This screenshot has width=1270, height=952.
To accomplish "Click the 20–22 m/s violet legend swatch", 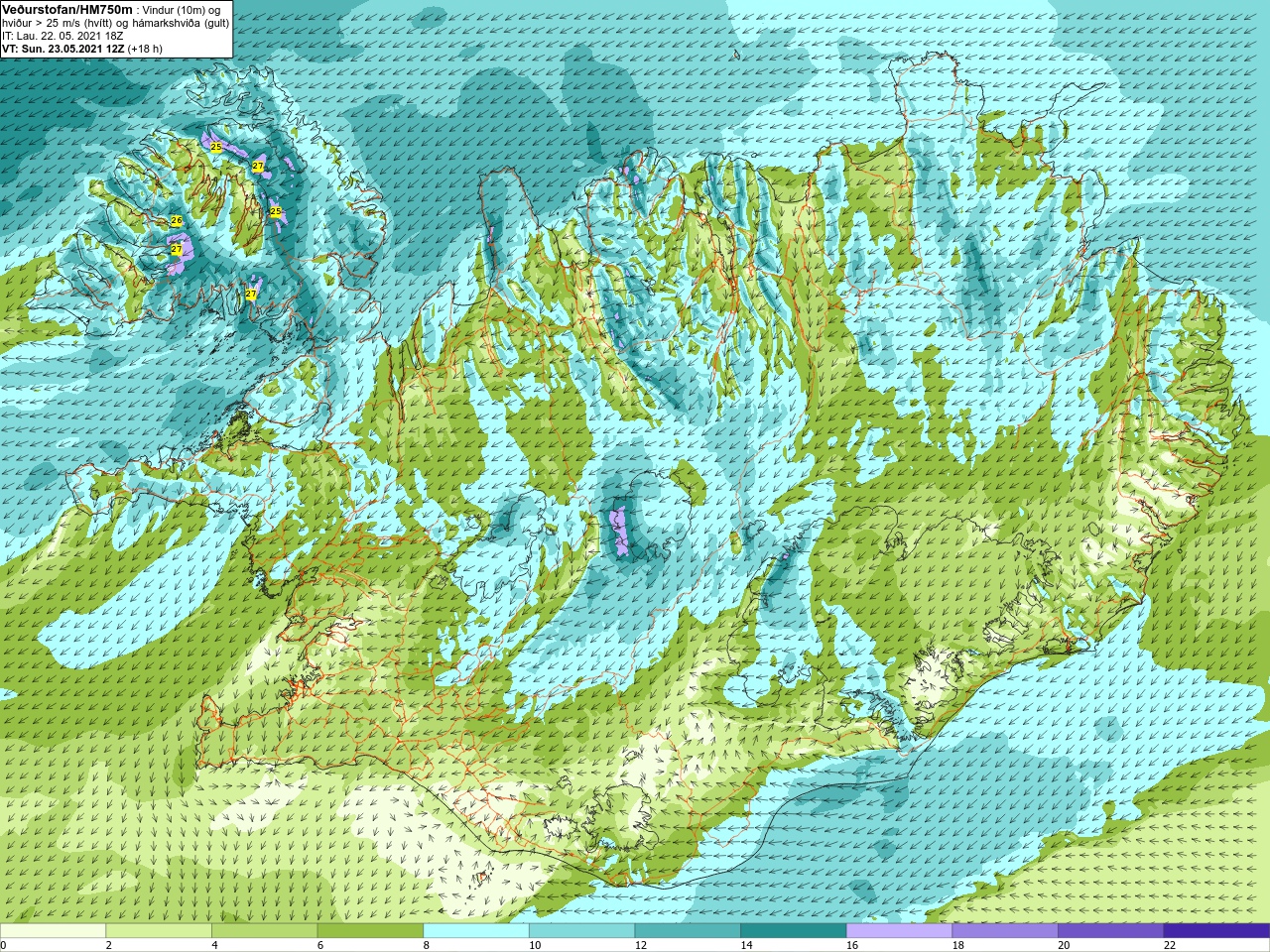I will (x=1111, y=931).
